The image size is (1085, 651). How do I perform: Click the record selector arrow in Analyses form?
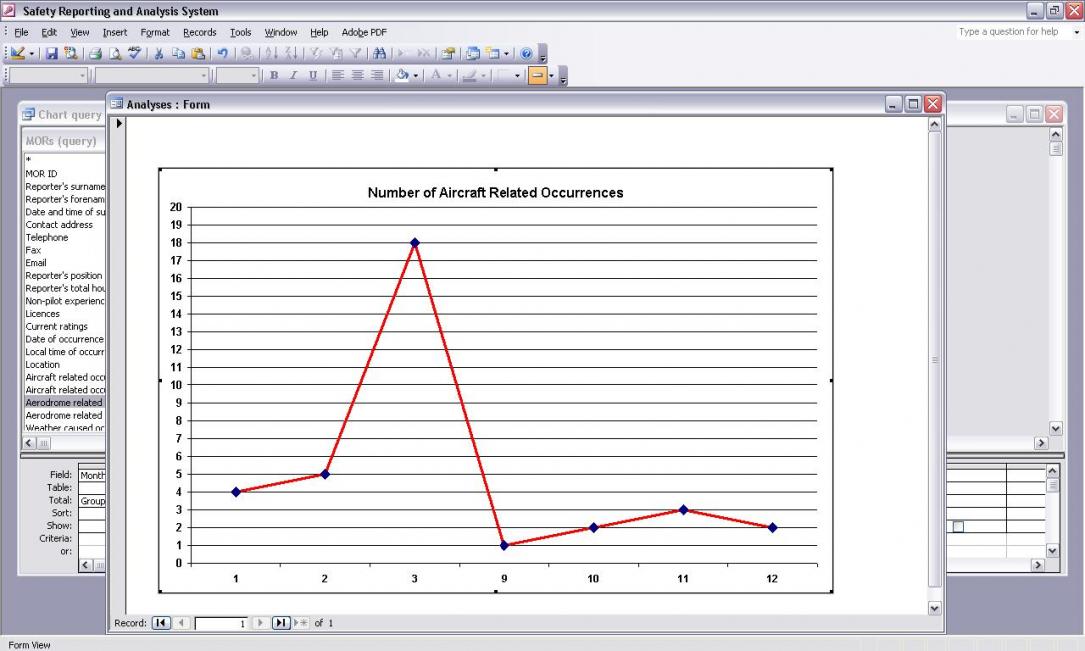[x=119, y=123]
